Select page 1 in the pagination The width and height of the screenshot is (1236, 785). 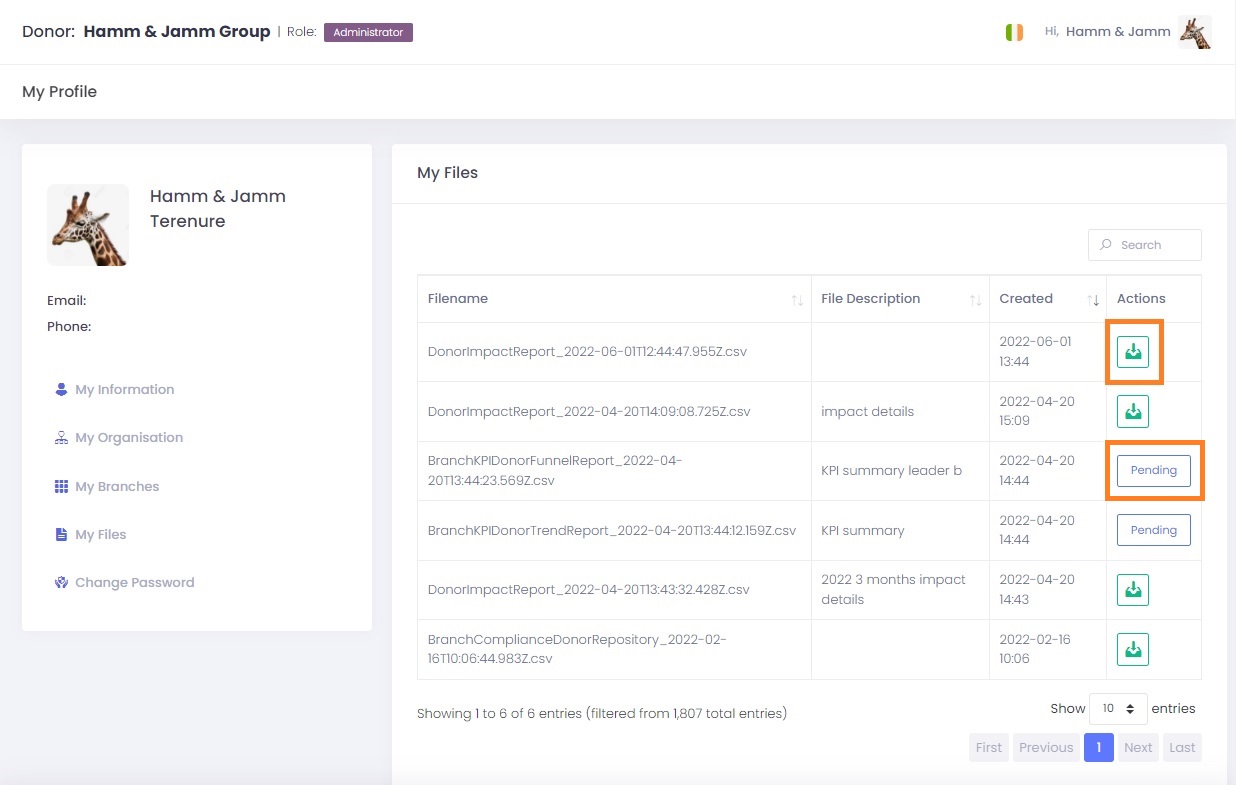click(1098, 748)
